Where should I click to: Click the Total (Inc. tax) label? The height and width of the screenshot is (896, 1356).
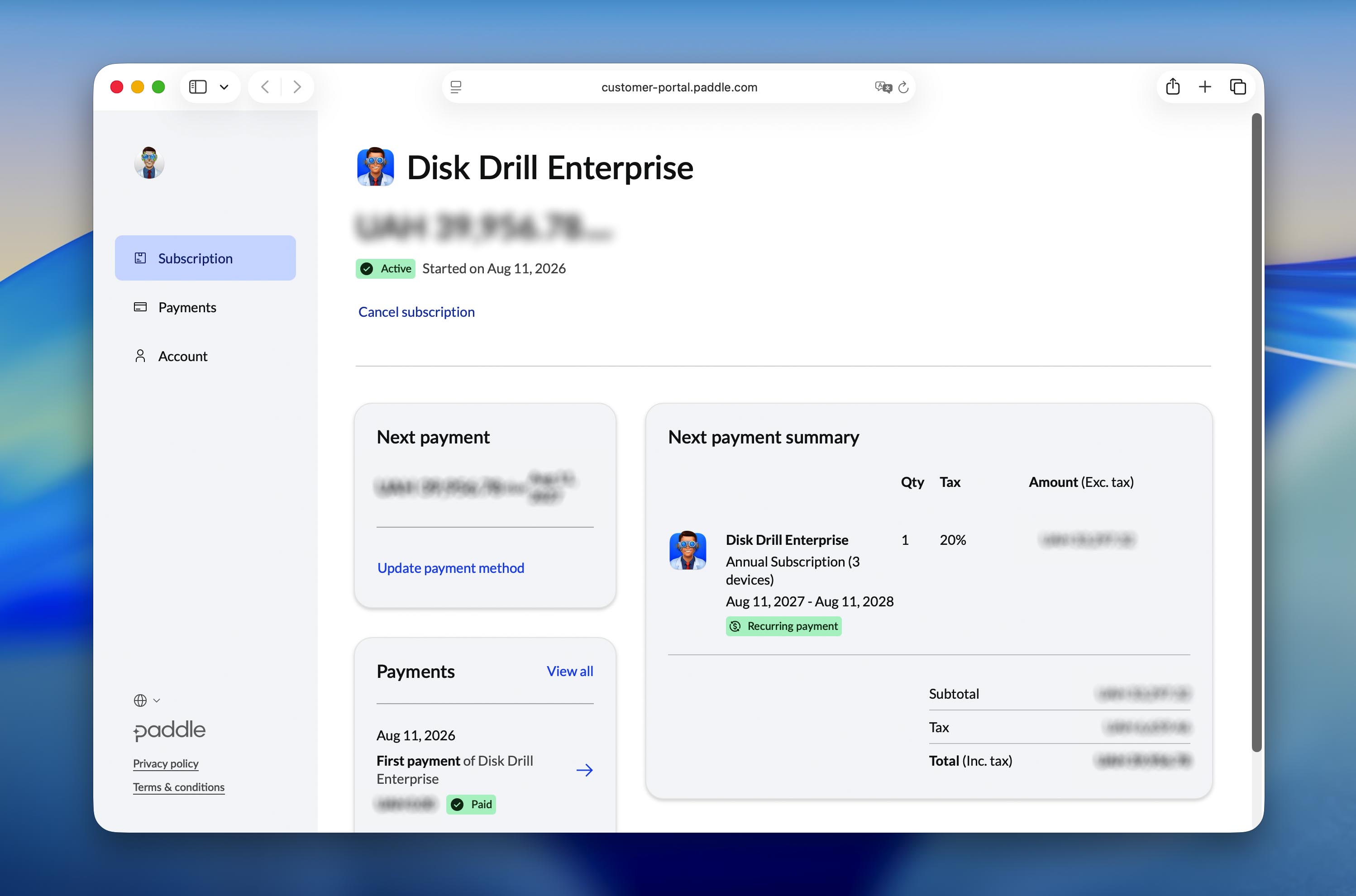pyautogui.click(x=970, y=761)
